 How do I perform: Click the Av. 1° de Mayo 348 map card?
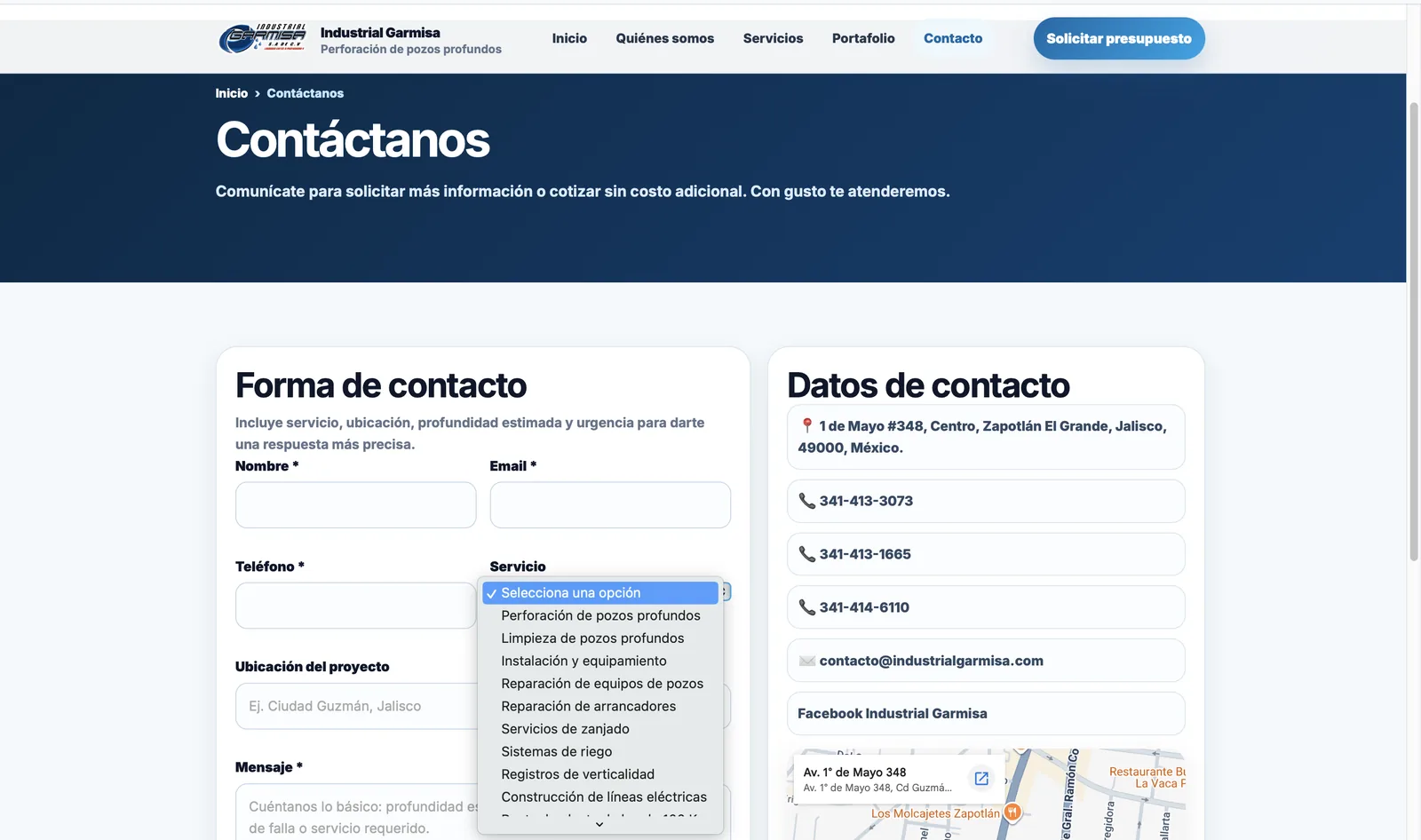(x=898, y=779)
